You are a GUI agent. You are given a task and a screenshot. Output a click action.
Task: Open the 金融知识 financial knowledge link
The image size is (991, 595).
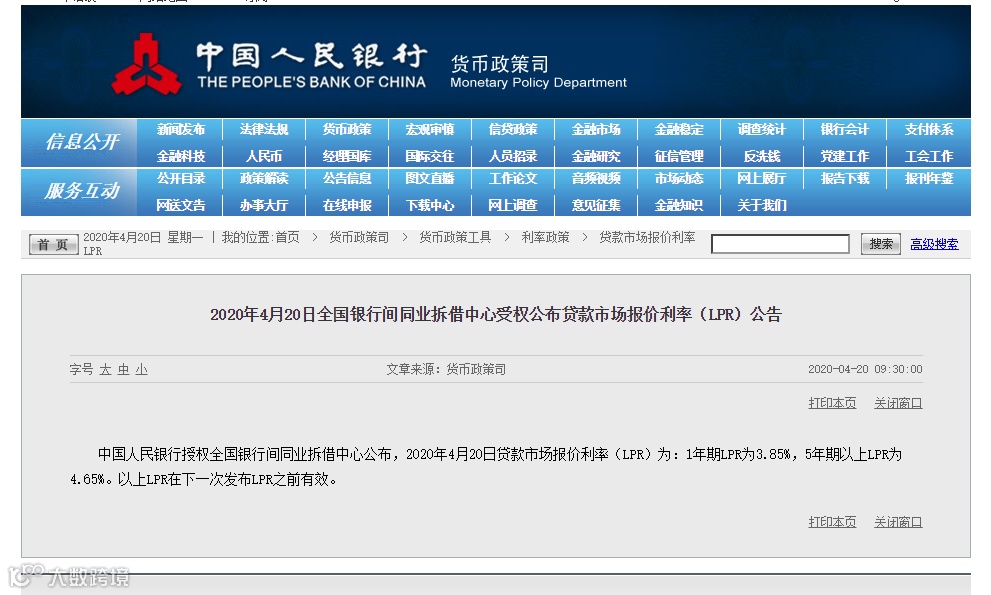point(679,205)
